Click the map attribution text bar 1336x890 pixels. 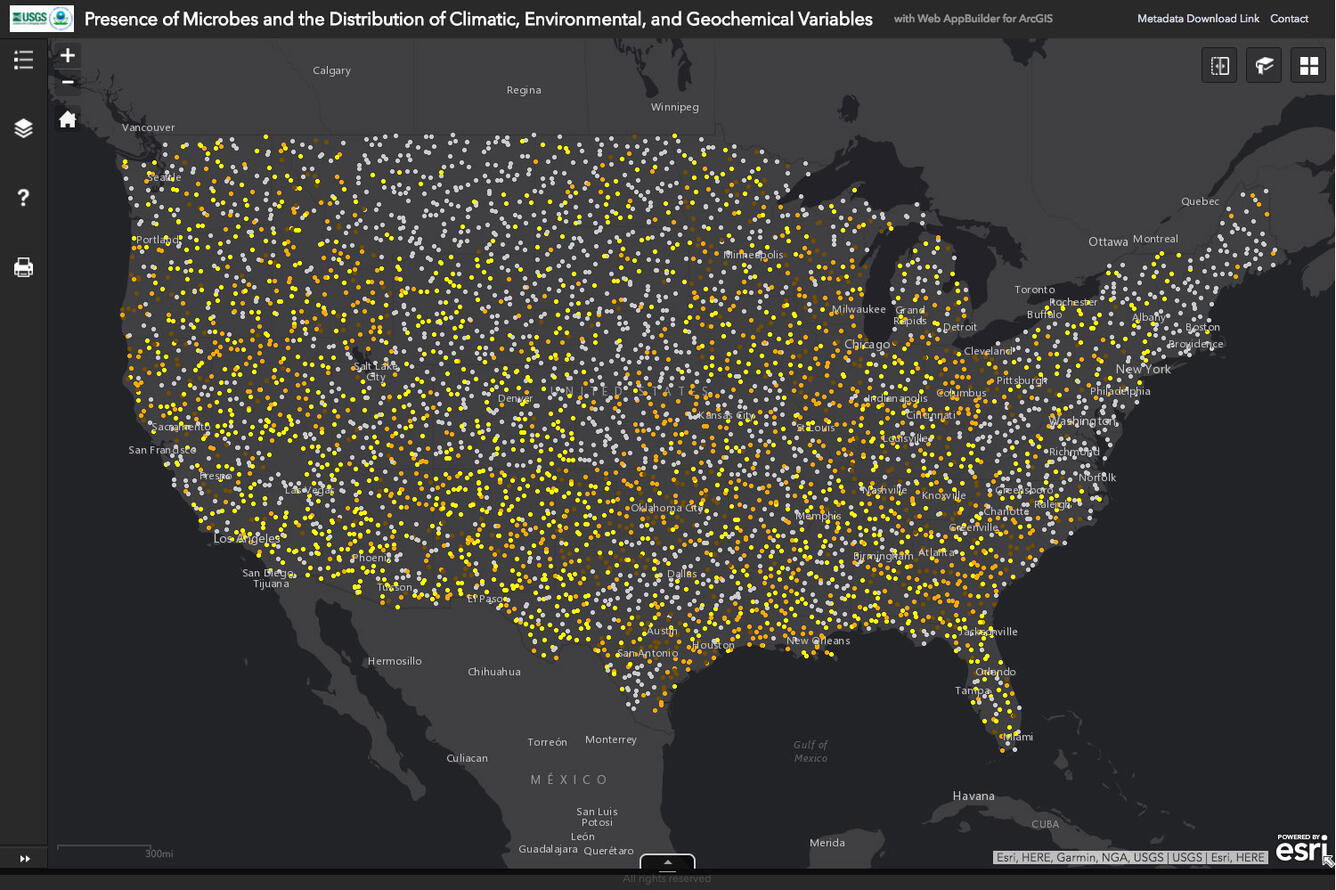(x=1131, y=857)
